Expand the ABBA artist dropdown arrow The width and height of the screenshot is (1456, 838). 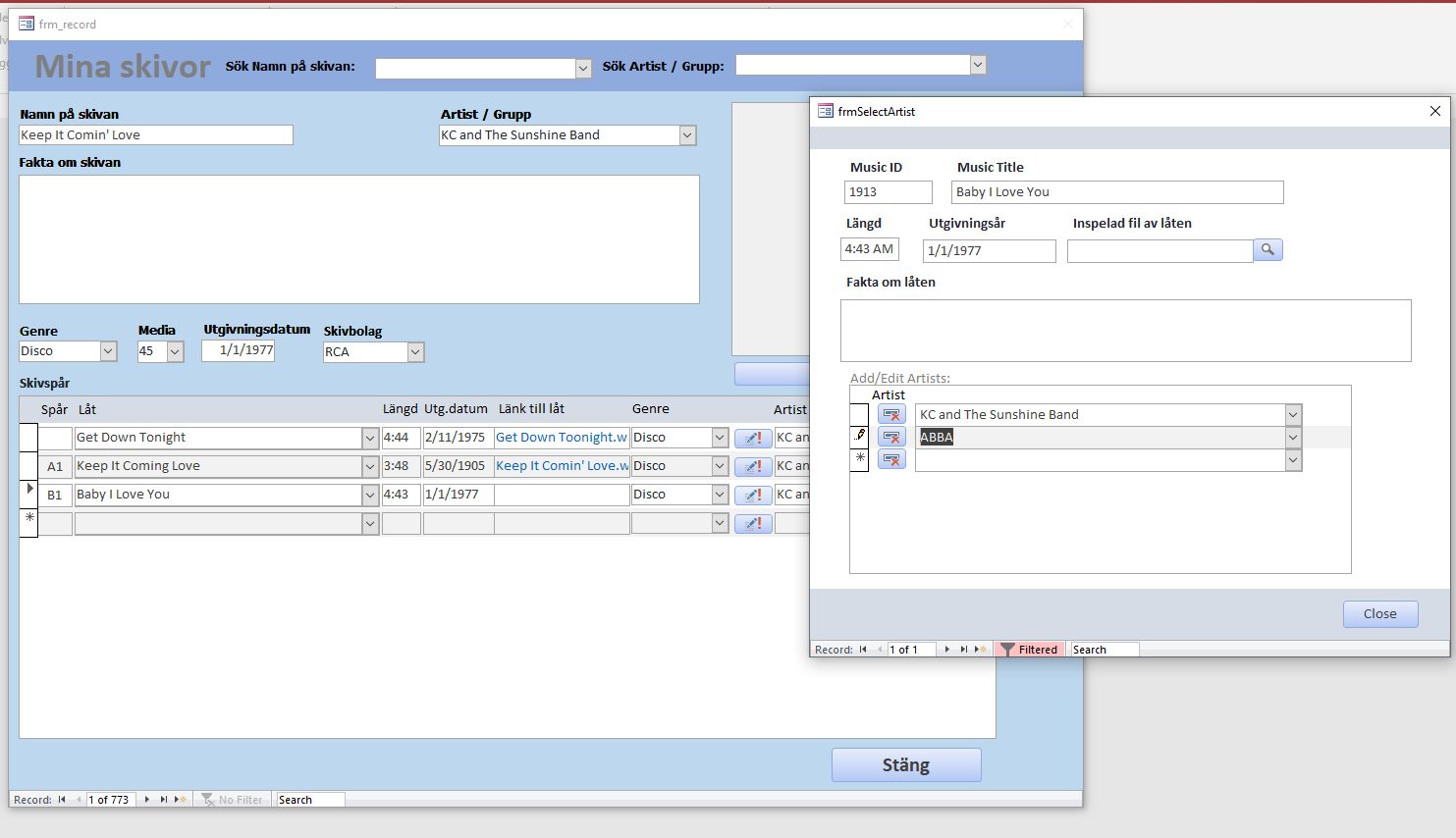pyautogui.click(x=1293, y=438)
